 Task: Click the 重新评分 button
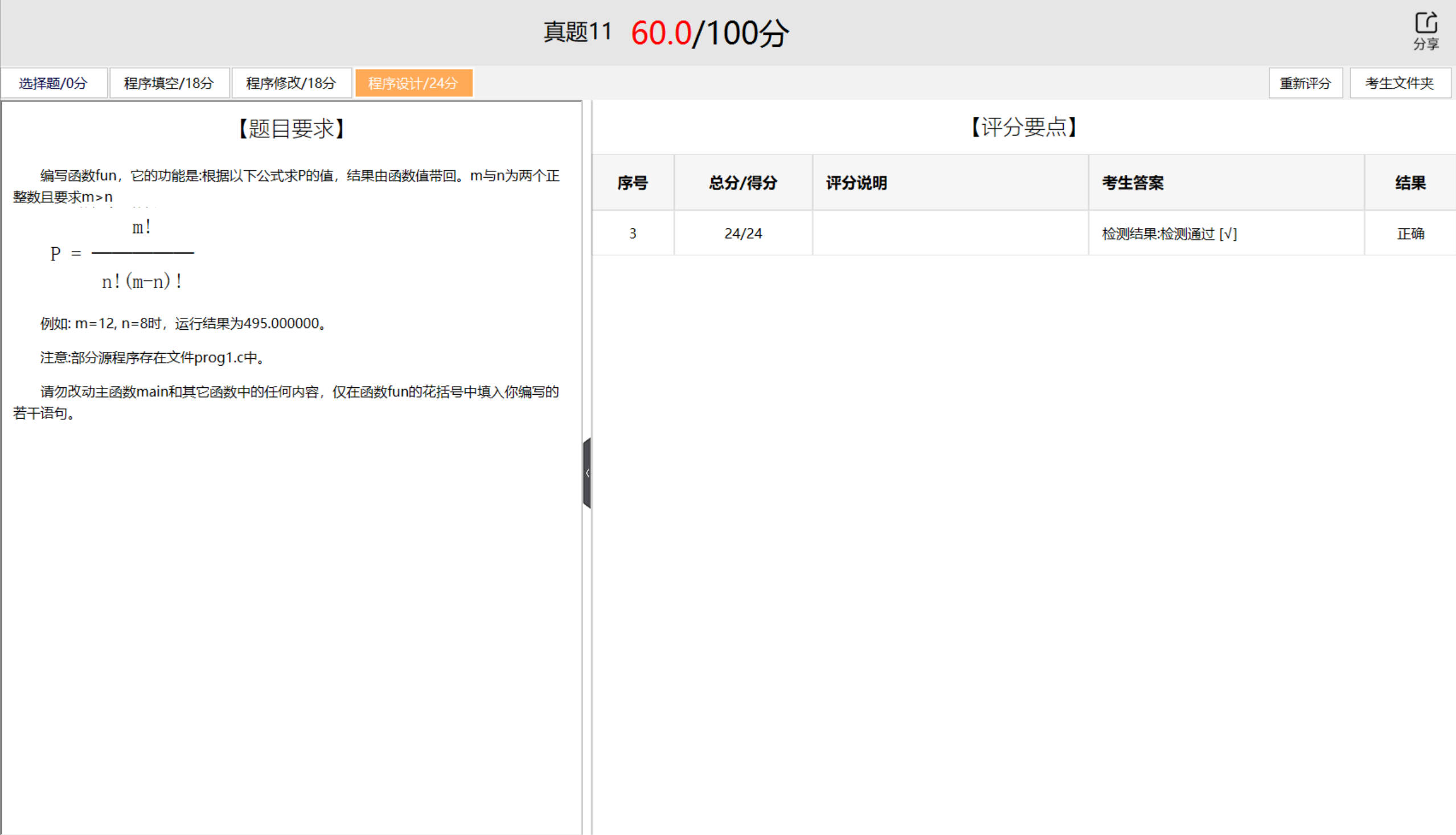pos(1305,83)
